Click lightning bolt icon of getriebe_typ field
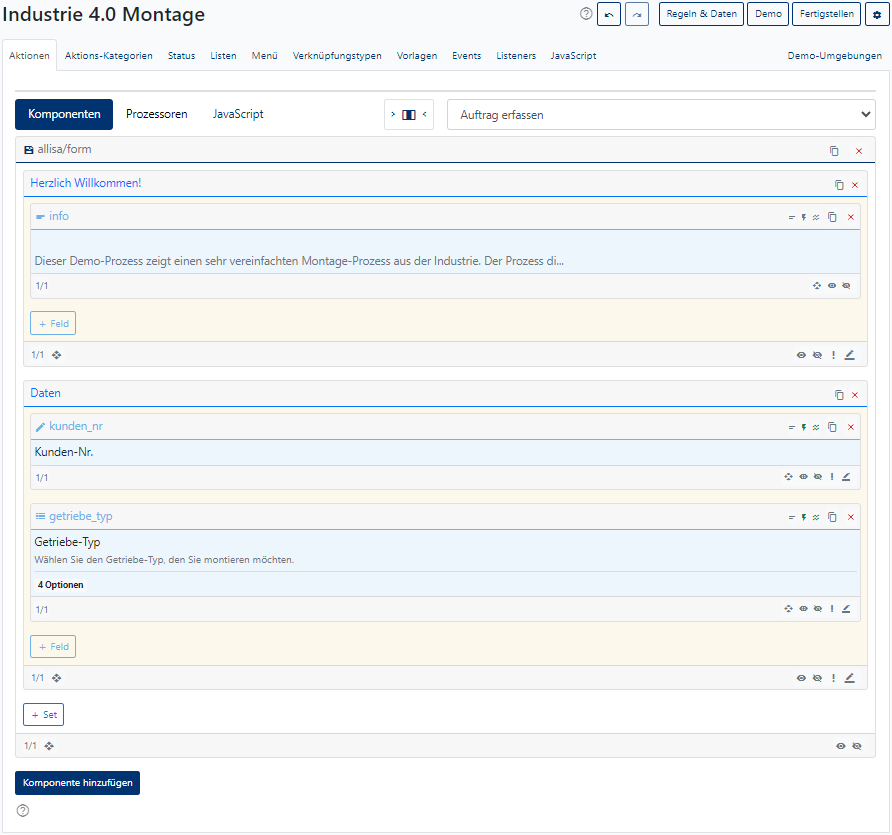The height and width of the screenshot is (835, 892). tap(804, 517)
